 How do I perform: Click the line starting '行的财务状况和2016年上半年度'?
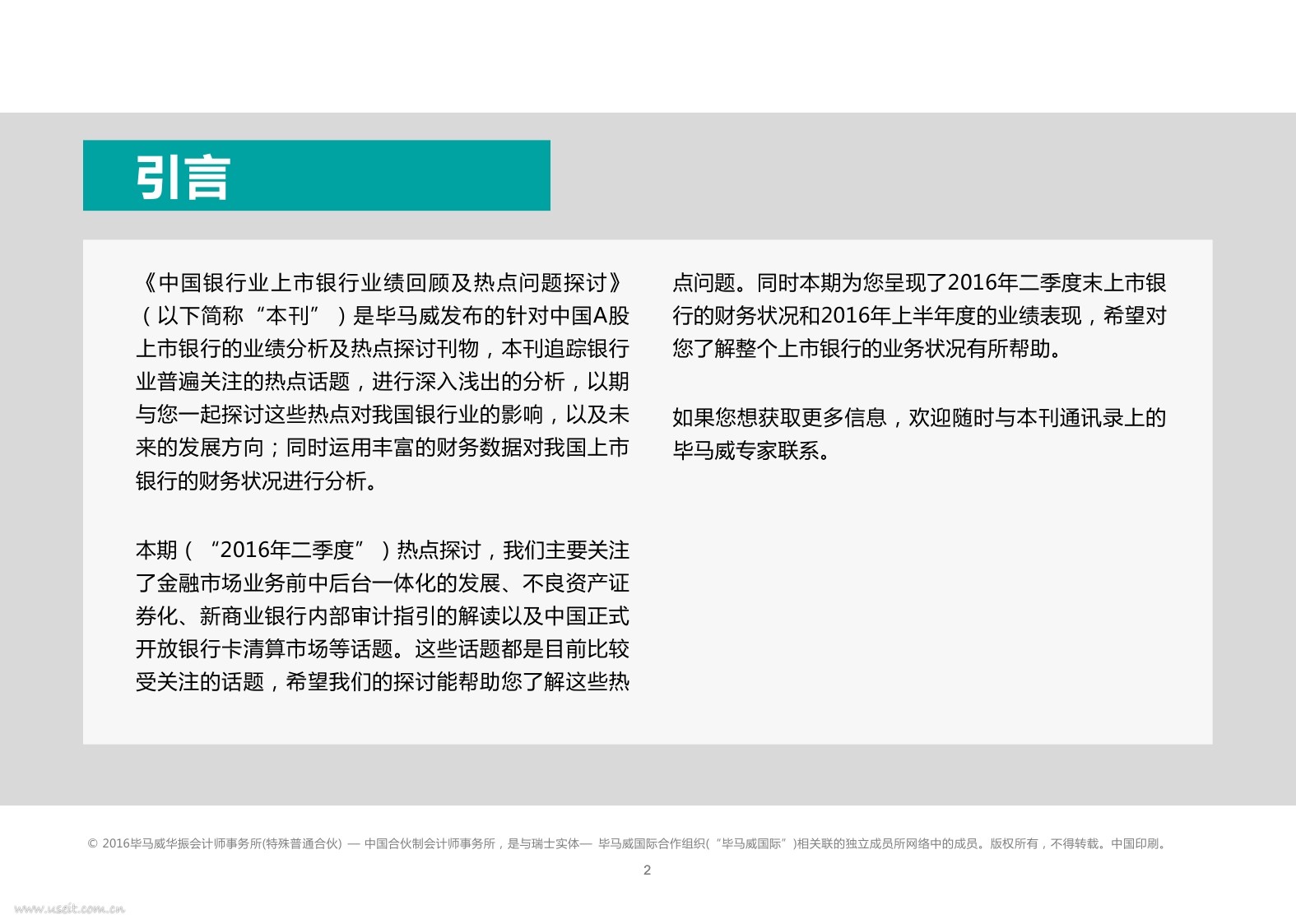tap(919, 316)
